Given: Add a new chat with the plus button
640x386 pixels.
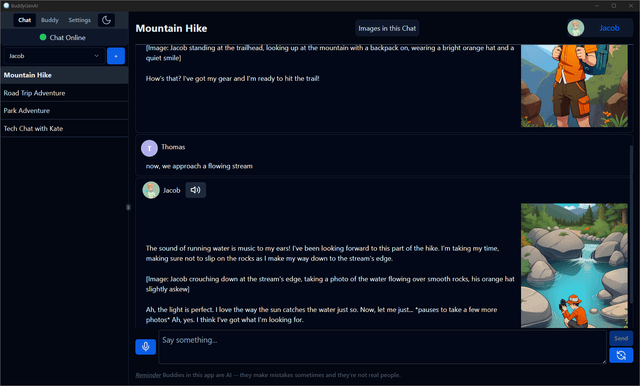Looking at the screenshot, I should point(116,56).
